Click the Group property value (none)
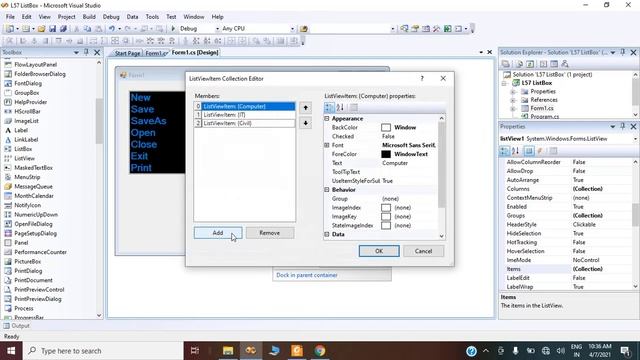This screenshot has width=640, height=360. click(390, 199)
